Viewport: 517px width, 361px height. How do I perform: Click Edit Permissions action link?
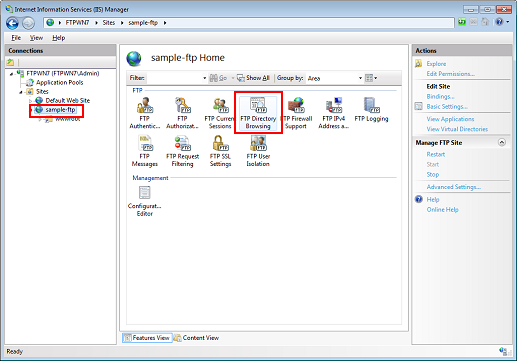(450, 74)
